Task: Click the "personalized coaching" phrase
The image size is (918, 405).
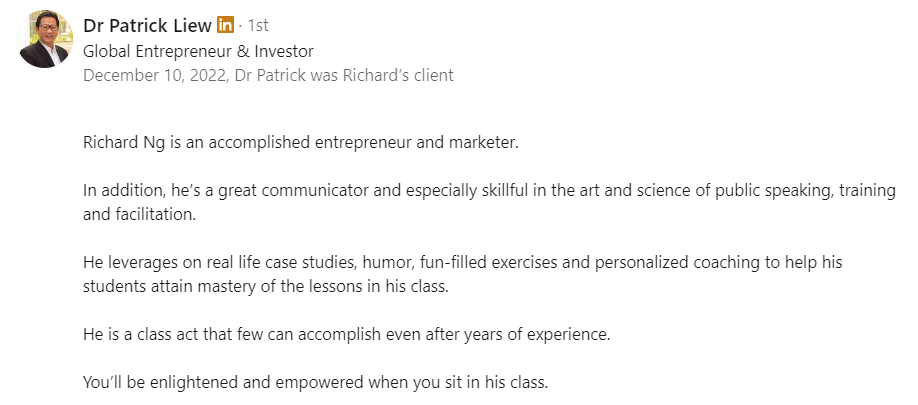Action: tap(677, 262)
